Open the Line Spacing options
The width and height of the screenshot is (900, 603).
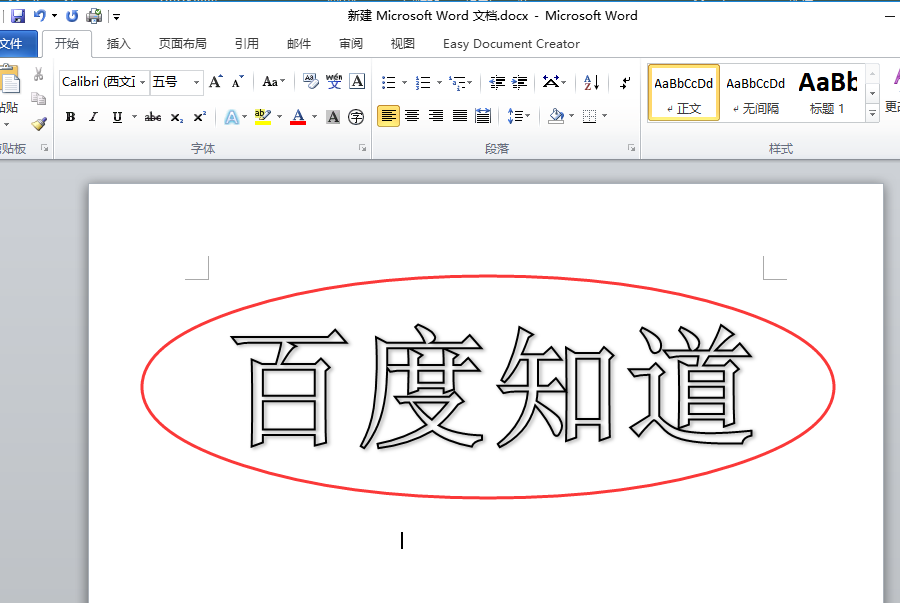518,116
